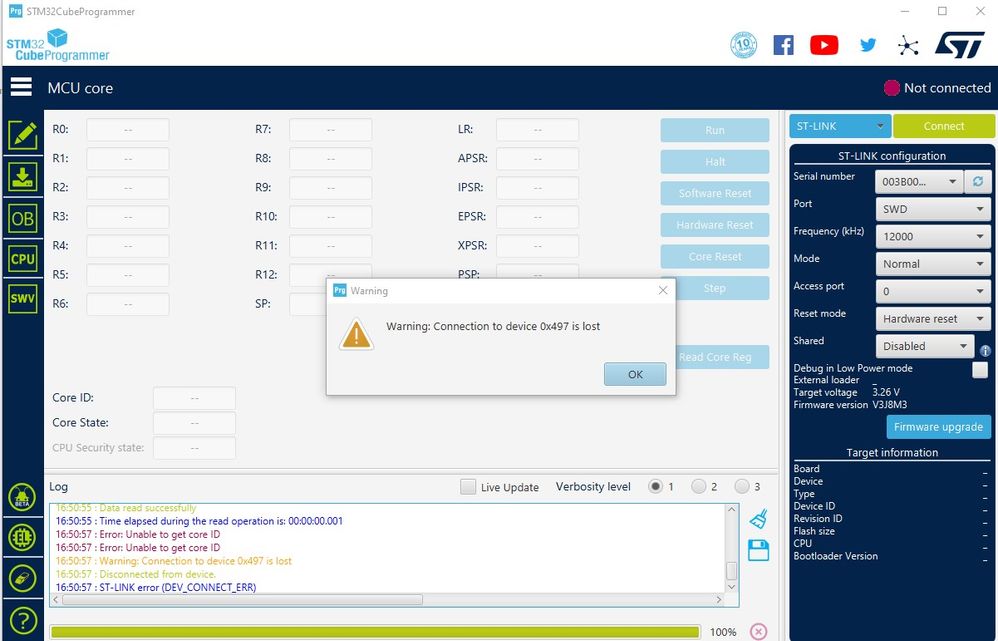Click the Run button
998x641 pixels.
coord(715,130)
